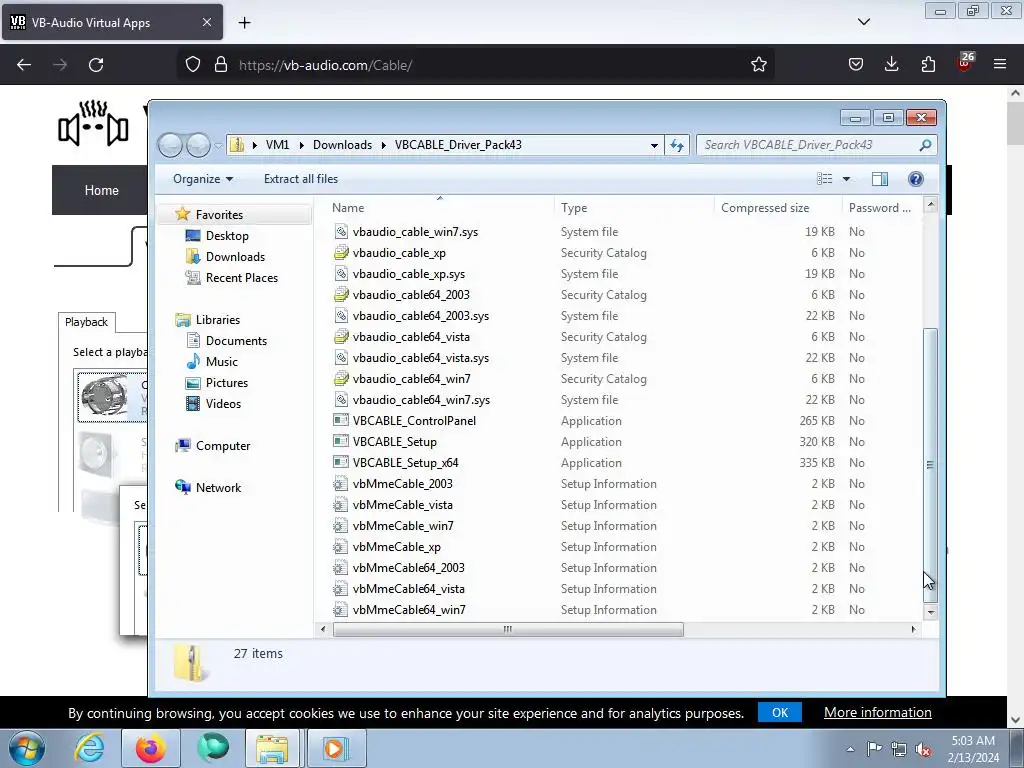Click the taskbar clock showing 5:03 AM
This screenshot has width=1024, height=768.
(973, 749)
